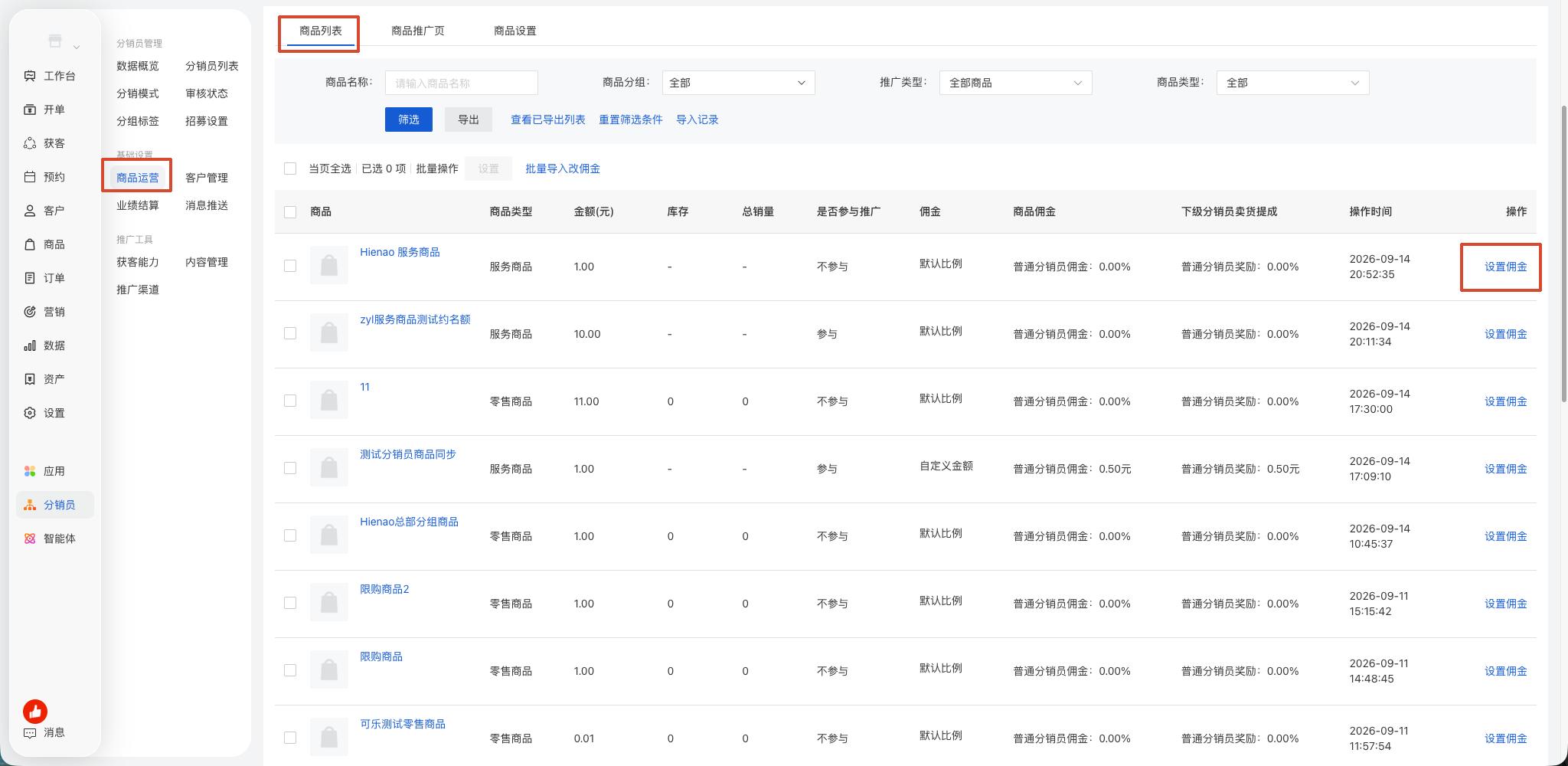The height and width of the screenshot is (766, 1568).
Task: Open the 工作台 workbench icon
Action: pyautogui.click(x=30, y=76)
